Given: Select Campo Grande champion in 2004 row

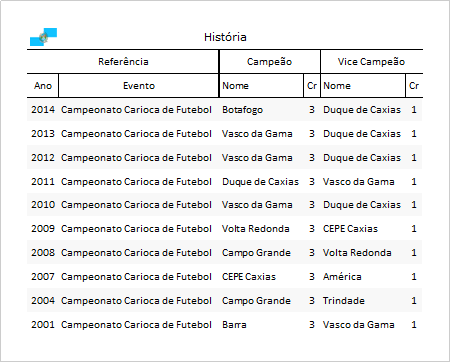Looking at the screenshot, I should 256,301.
